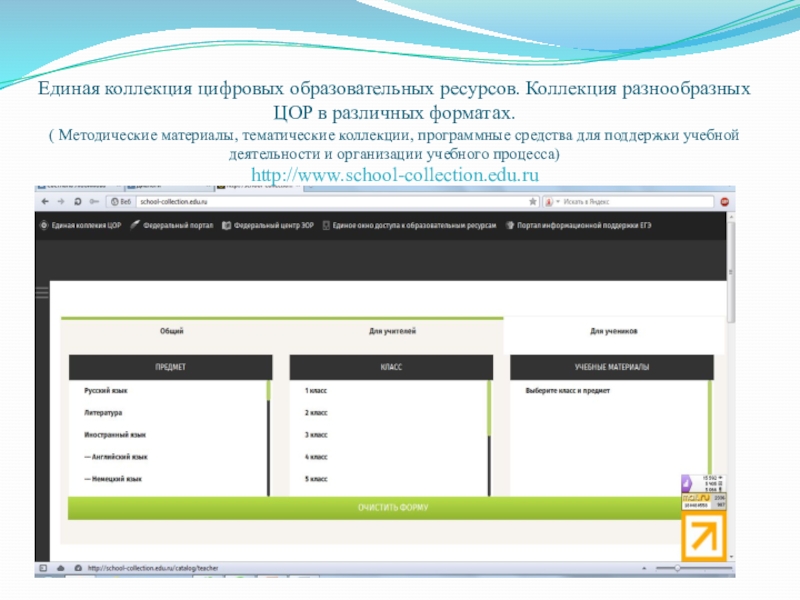800x600 pixels.
Task: Select Немецкий язык subject
Action: pos(113,479)
